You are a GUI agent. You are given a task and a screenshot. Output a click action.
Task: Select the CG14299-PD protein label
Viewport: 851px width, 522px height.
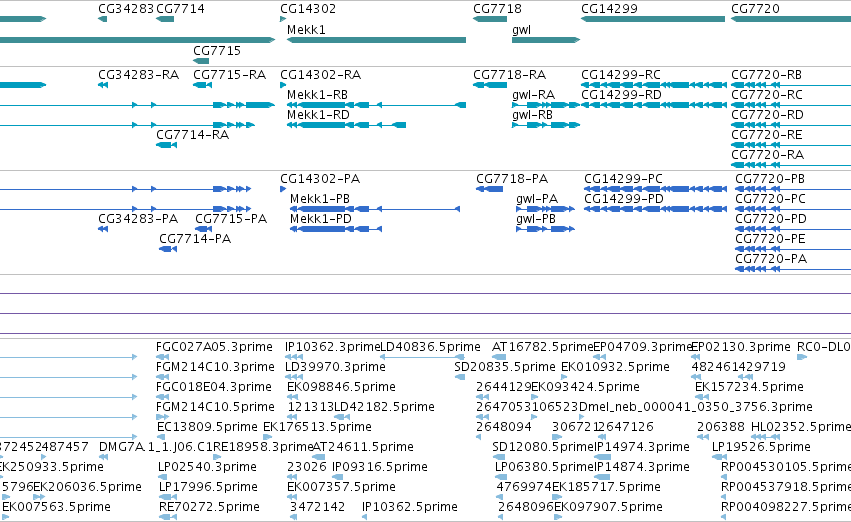(x=624, y=199)
